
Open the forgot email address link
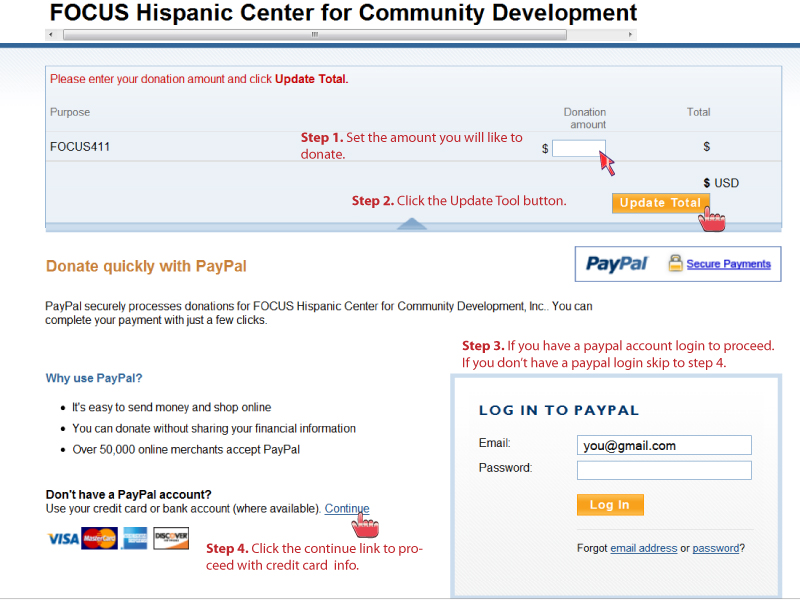tap(643, 548)
